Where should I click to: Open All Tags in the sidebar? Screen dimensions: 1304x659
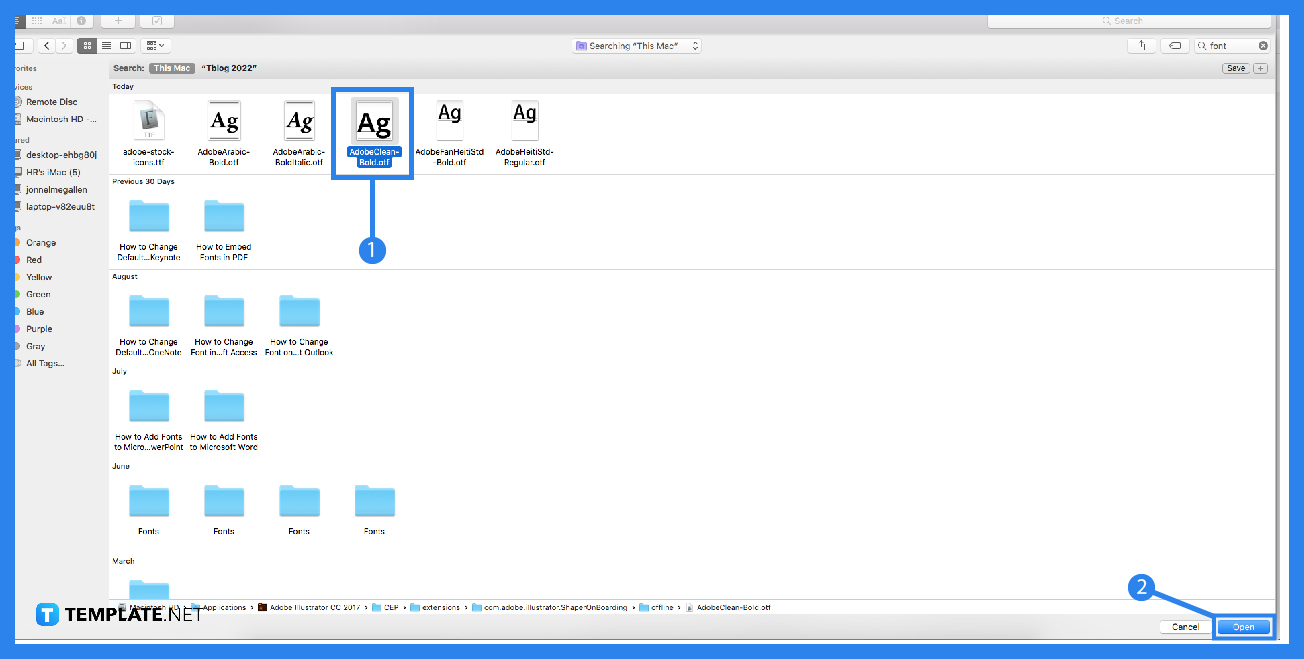pyautogui.click(x=42, y=363)
